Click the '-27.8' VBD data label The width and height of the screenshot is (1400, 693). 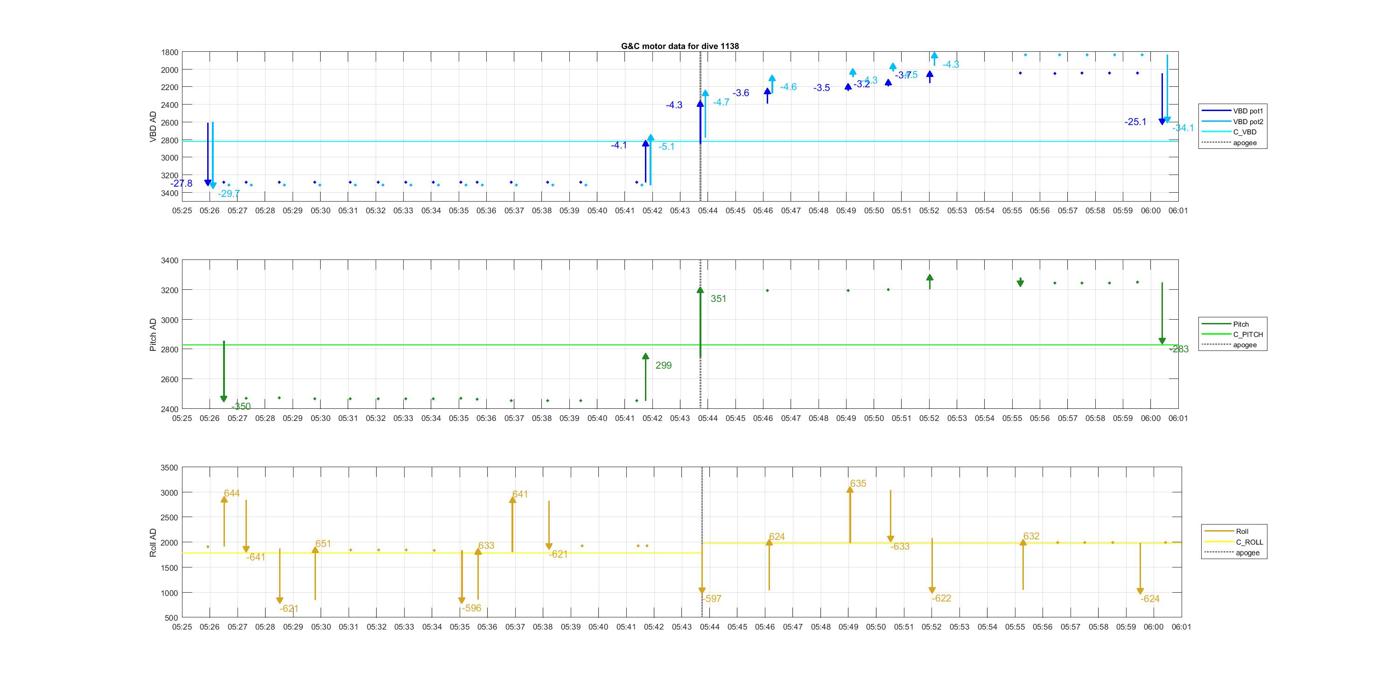click(181, 184)
